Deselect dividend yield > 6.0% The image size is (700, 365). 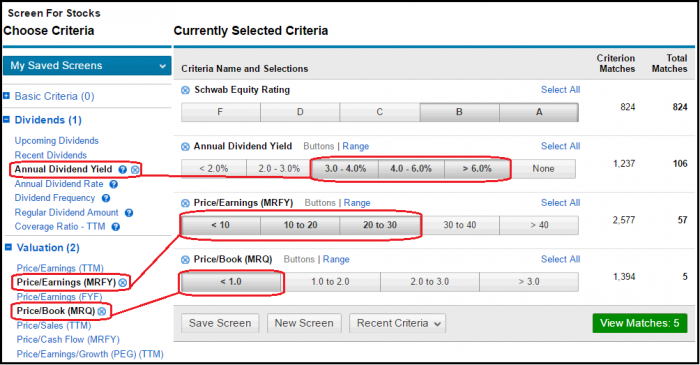coord(477,169)
